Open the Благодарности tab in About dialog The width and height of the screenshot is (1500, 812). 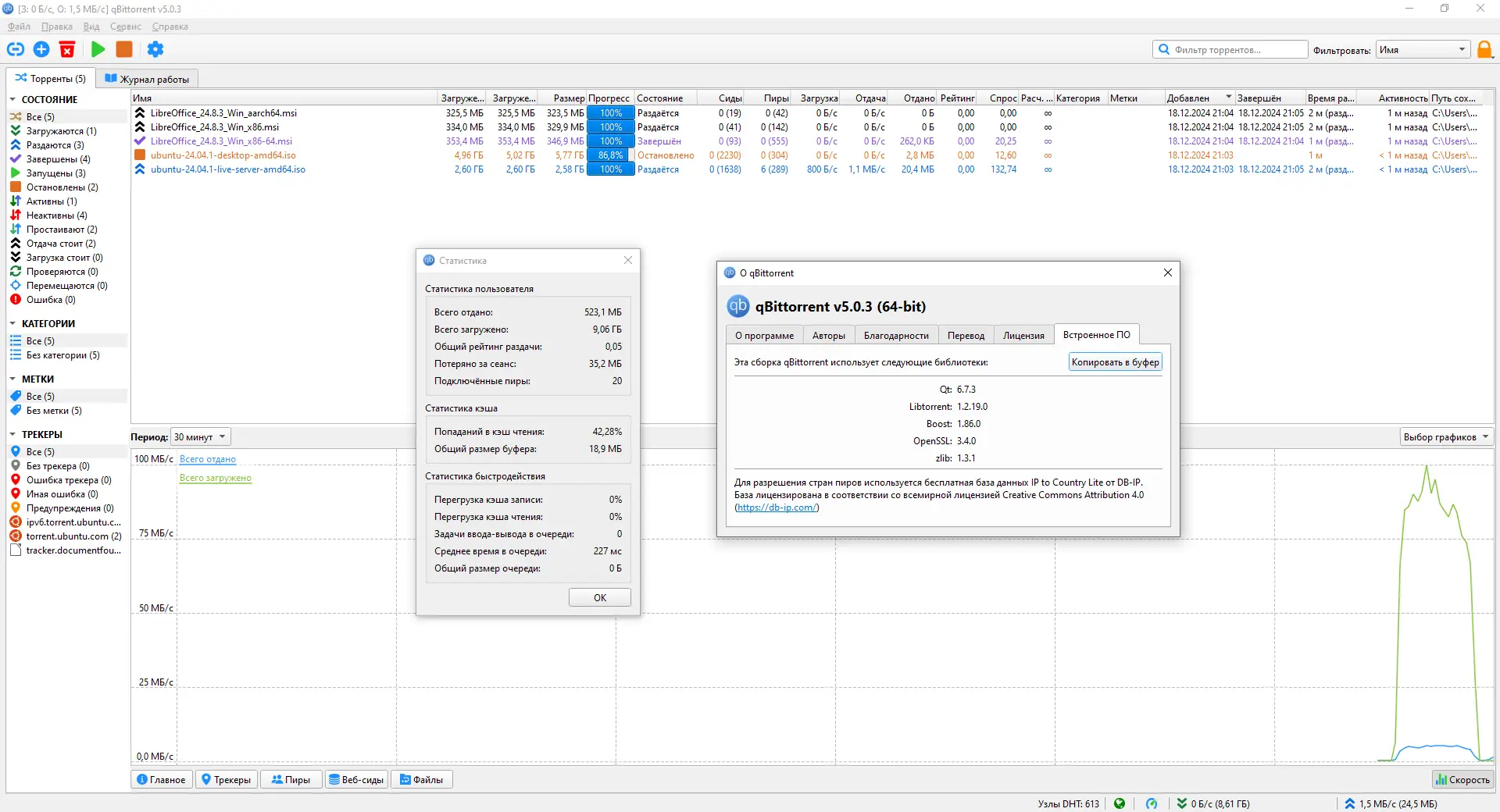pyautogui.click(x=896, y=336)
